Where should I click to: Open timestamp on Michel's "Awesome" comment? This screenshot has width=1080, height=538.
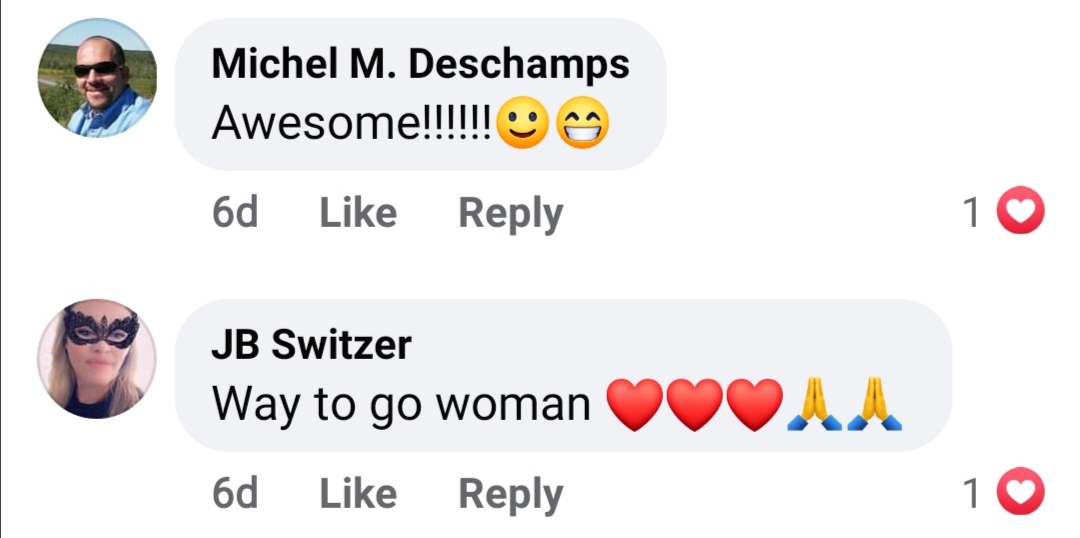point(235,213)
